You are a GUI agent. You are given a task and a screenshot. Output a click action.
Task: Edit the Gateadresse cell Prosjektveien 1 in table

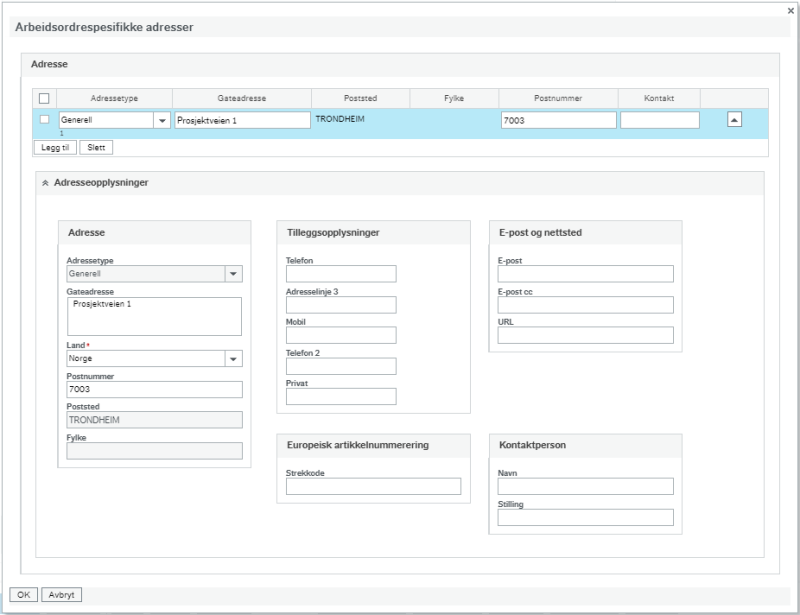pos(242,120)
